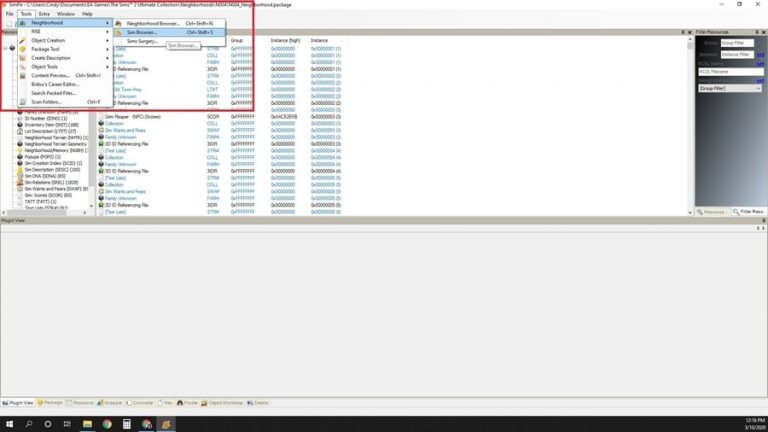Screen dimensions: 768x432
Task: Click the Content Preview menu icon
Action: point(23,75)
